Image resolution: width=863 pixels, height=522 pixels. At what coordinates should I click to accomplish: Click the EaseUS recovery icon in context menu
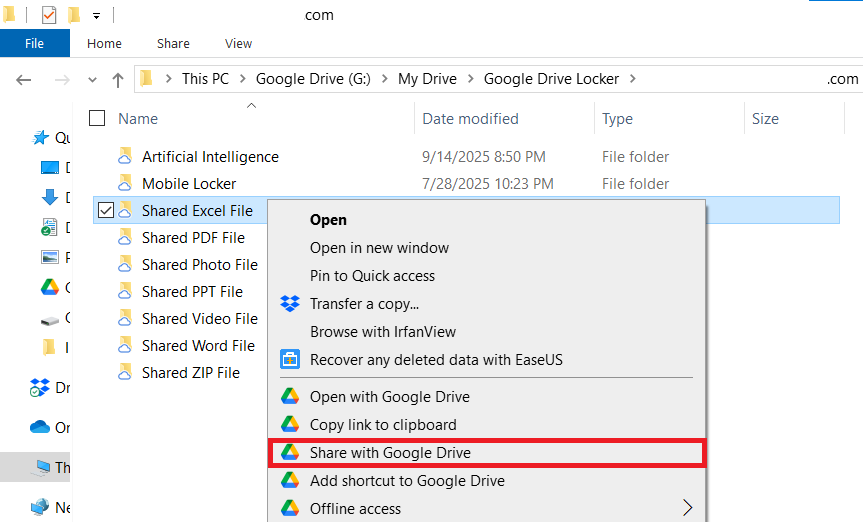tap(290, 360)
